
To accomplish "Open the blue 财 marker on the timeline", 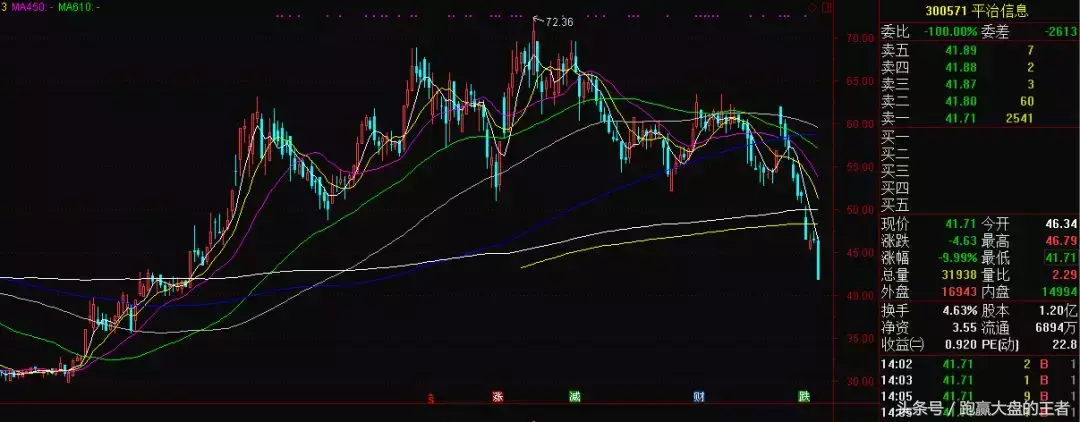I will [x=698, y=397].
